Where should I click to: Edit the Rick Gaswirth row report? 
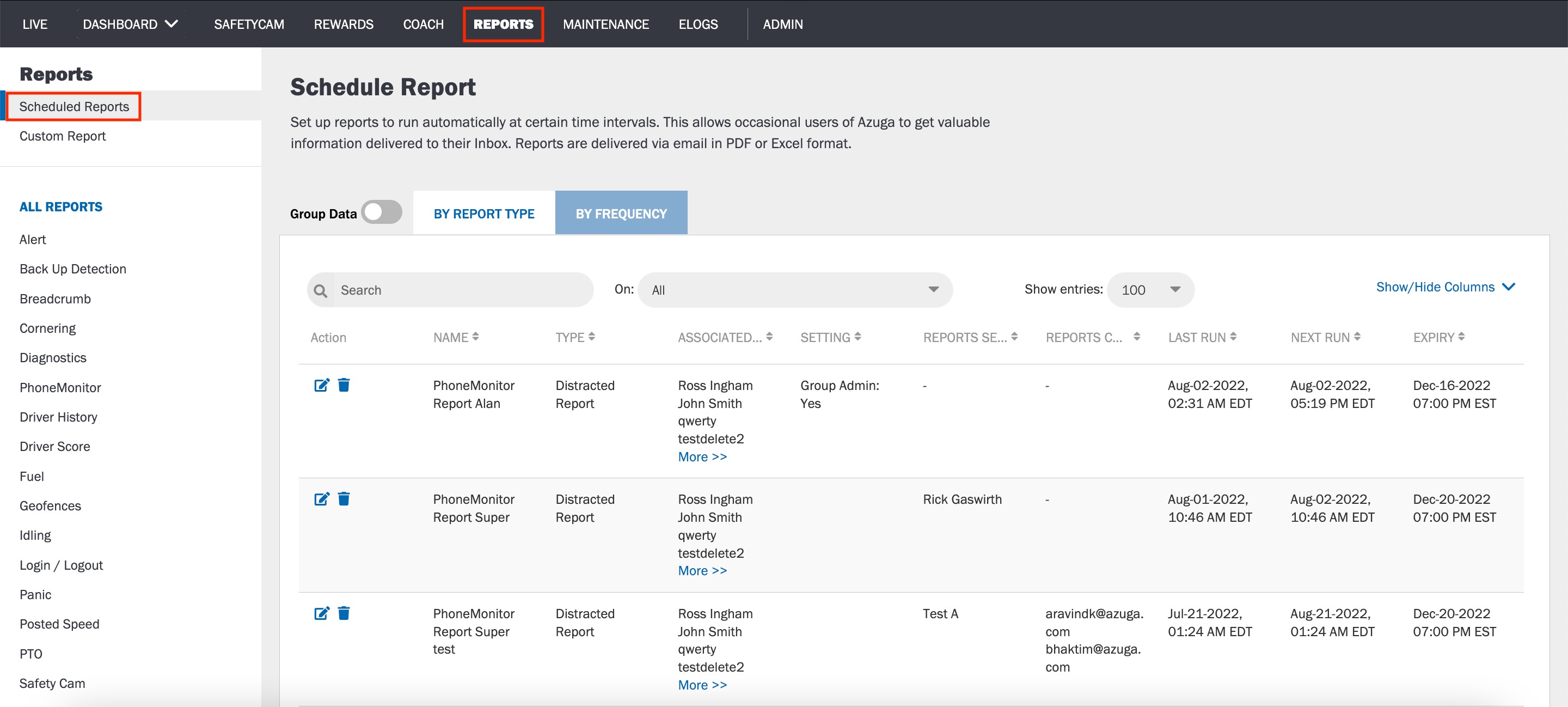(x=321, y=499)
